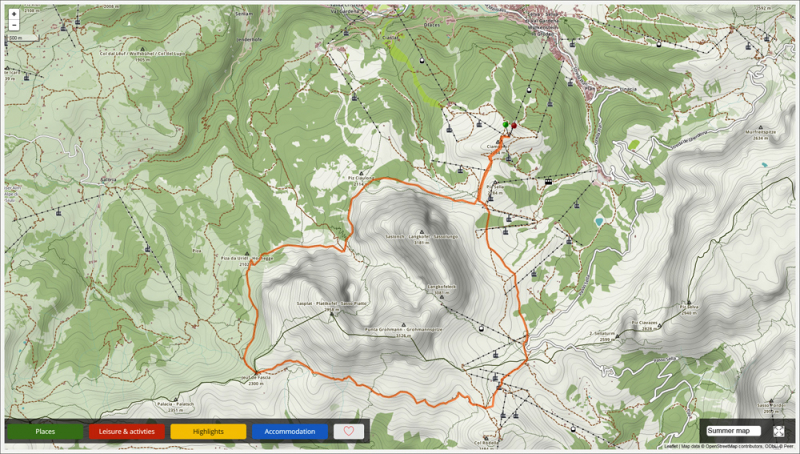
Task: Show Highlights on the map
Action: click(208, 432)
